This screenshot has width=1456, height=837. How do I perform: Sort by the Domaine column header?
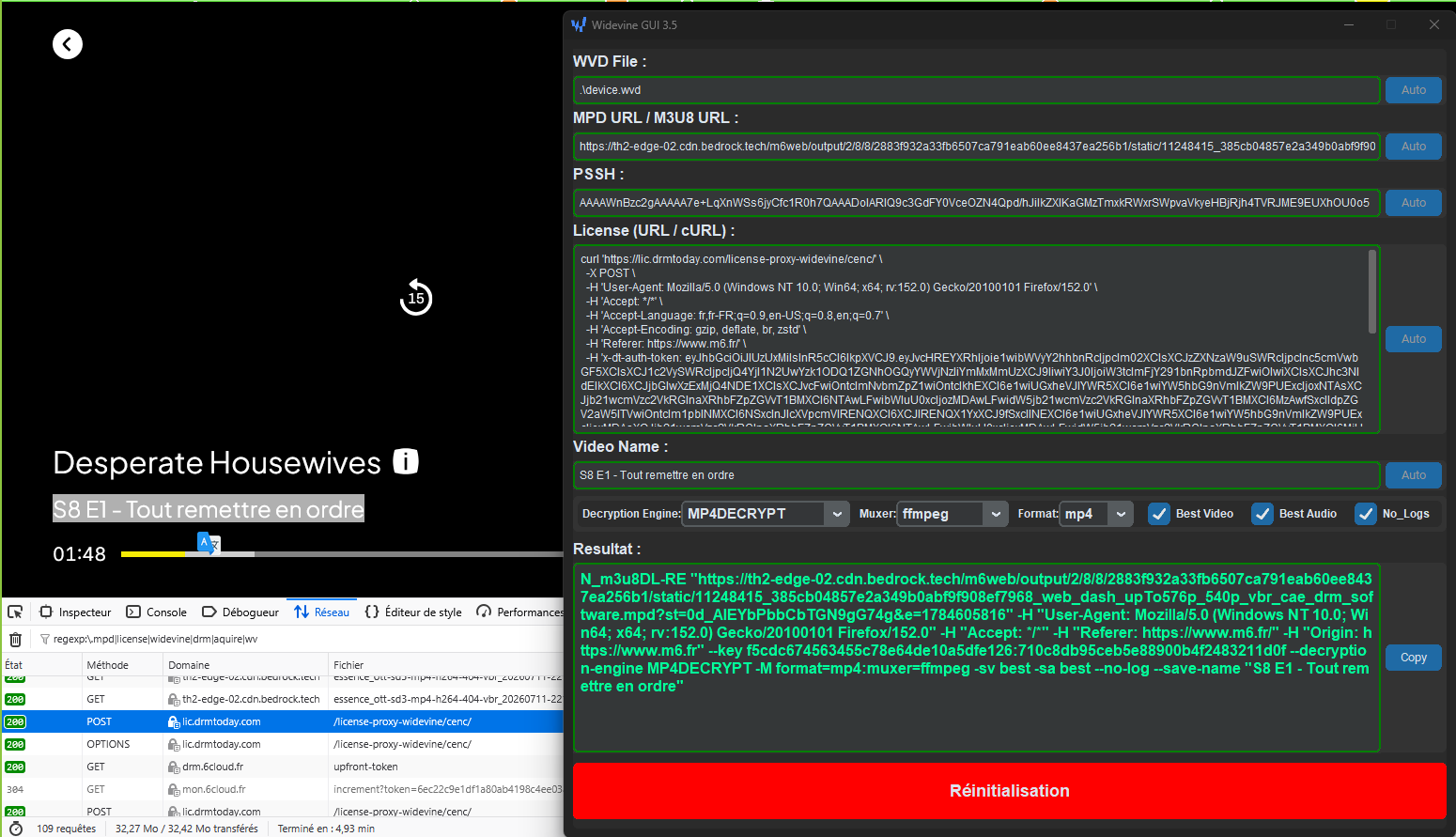[x=245, y=665]
